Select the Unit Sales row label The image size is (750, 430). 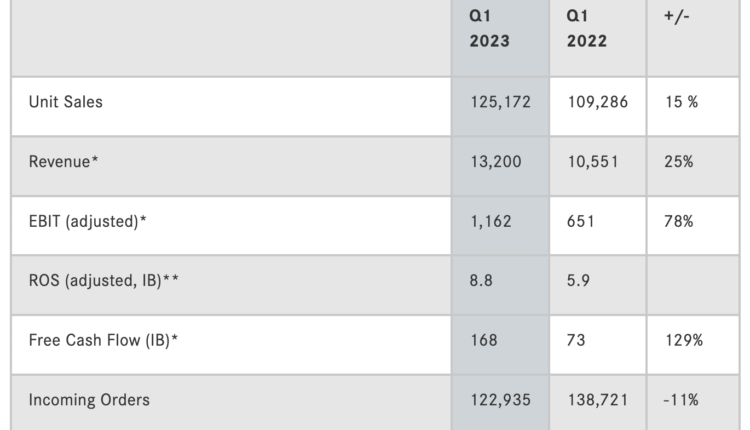pos(66,102)
